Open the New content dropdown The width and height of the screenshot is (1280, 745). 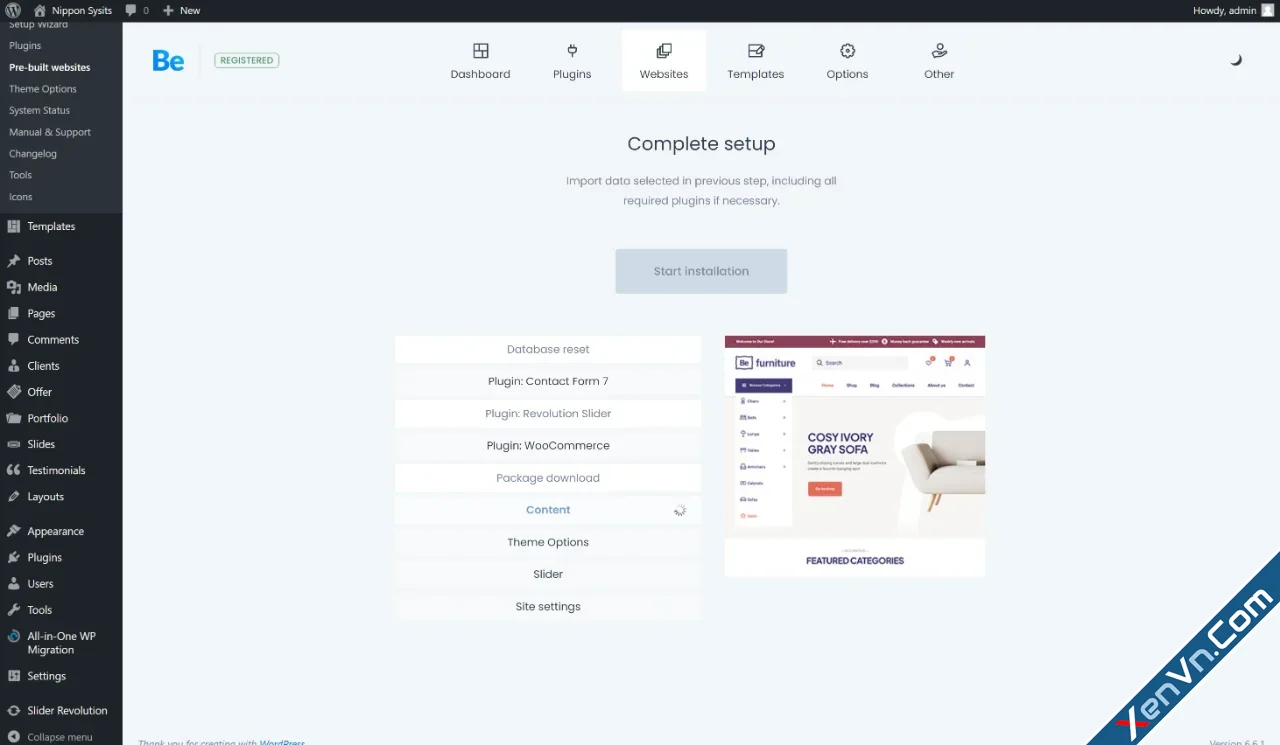click(181, 10)
